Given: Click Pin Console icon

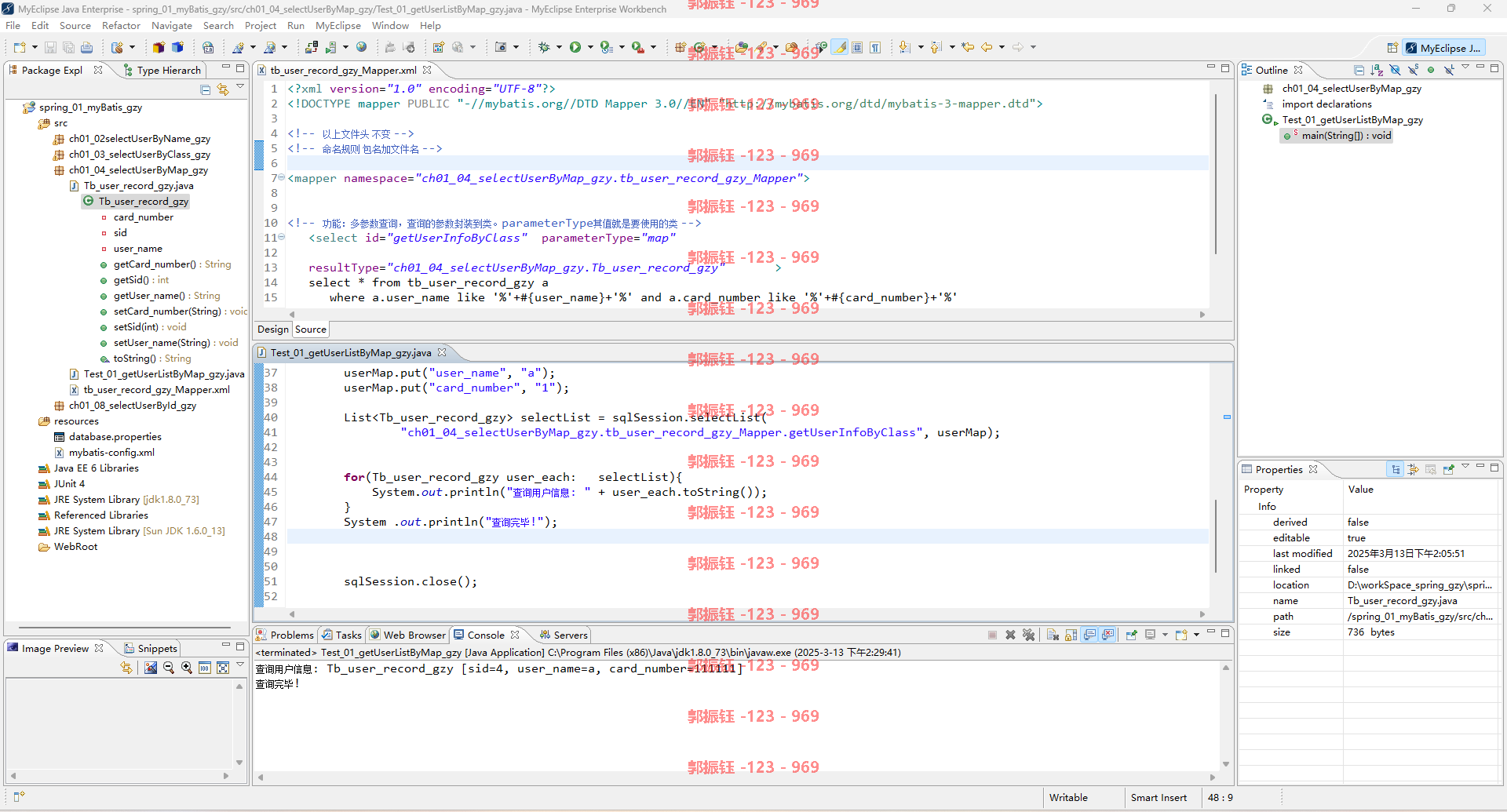Looking at the screenshot, I should click(x=1131, y=635).
